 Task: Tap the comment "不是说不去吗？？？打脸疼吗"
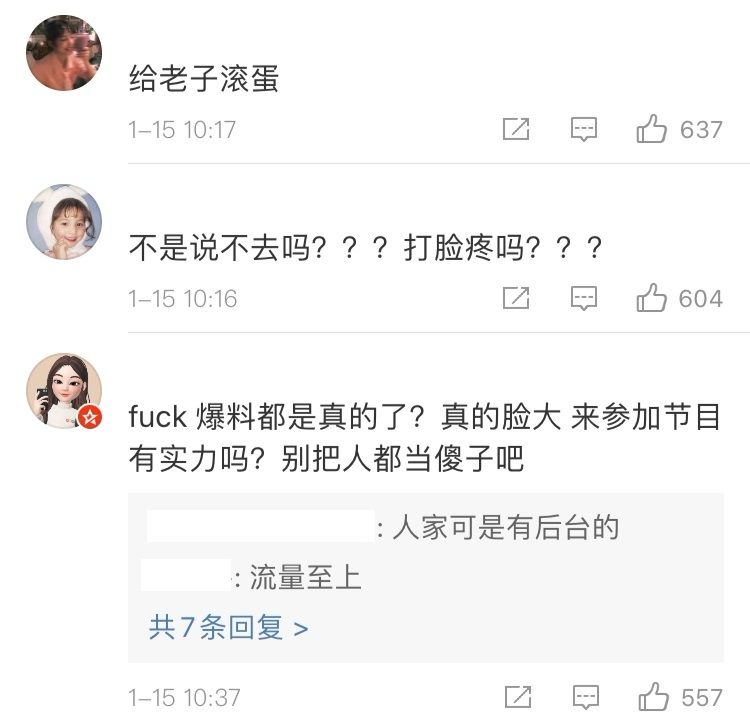[366, 247]
